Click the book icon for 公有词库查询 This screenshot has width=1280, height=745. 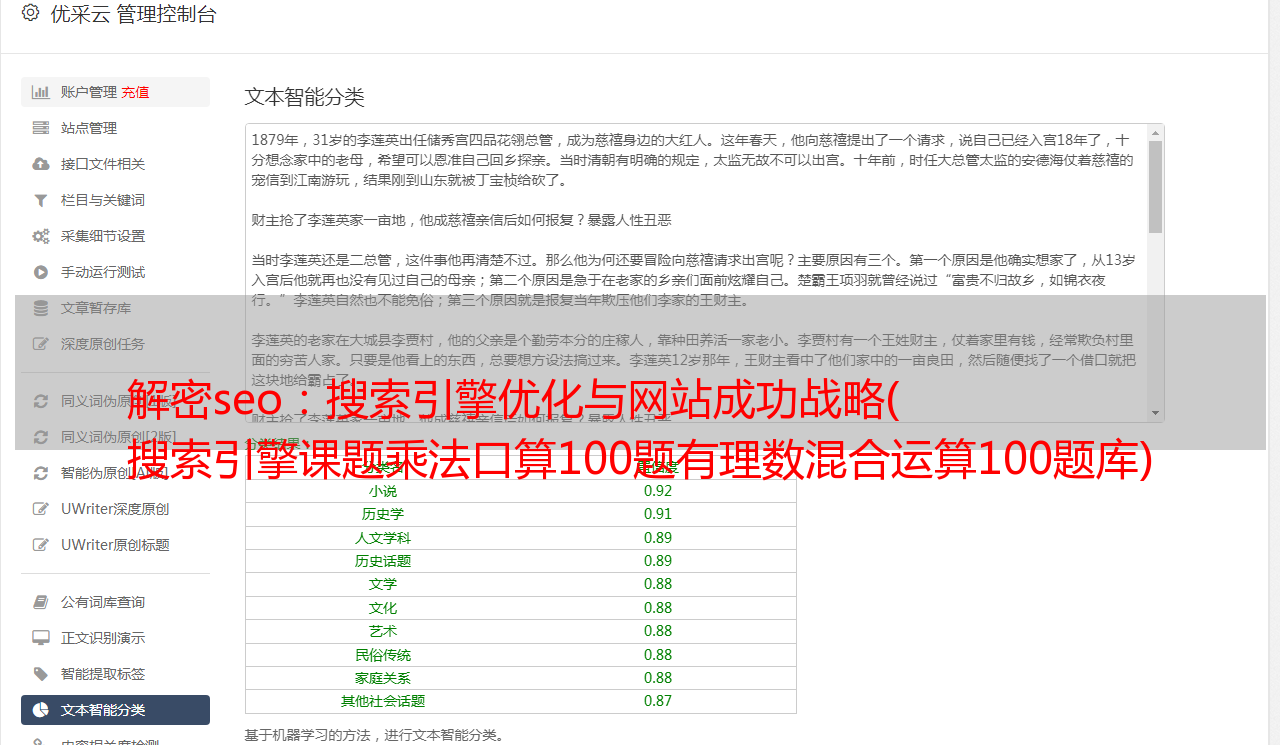pos(41,602)
